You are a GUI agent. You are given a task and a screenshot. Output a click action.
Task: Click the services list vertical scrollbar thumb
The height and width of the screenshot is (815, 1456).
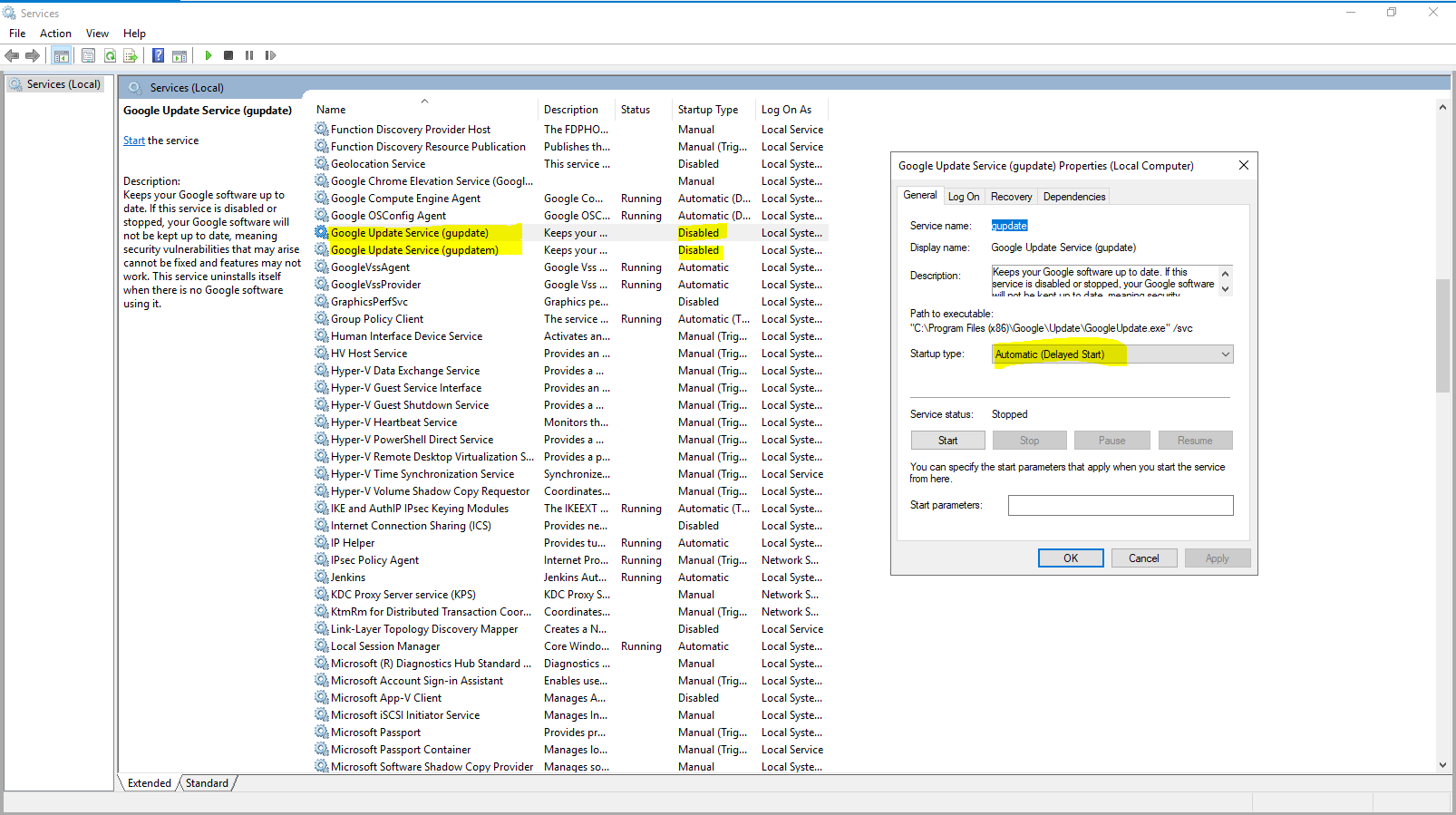[x=1442, y=335]
